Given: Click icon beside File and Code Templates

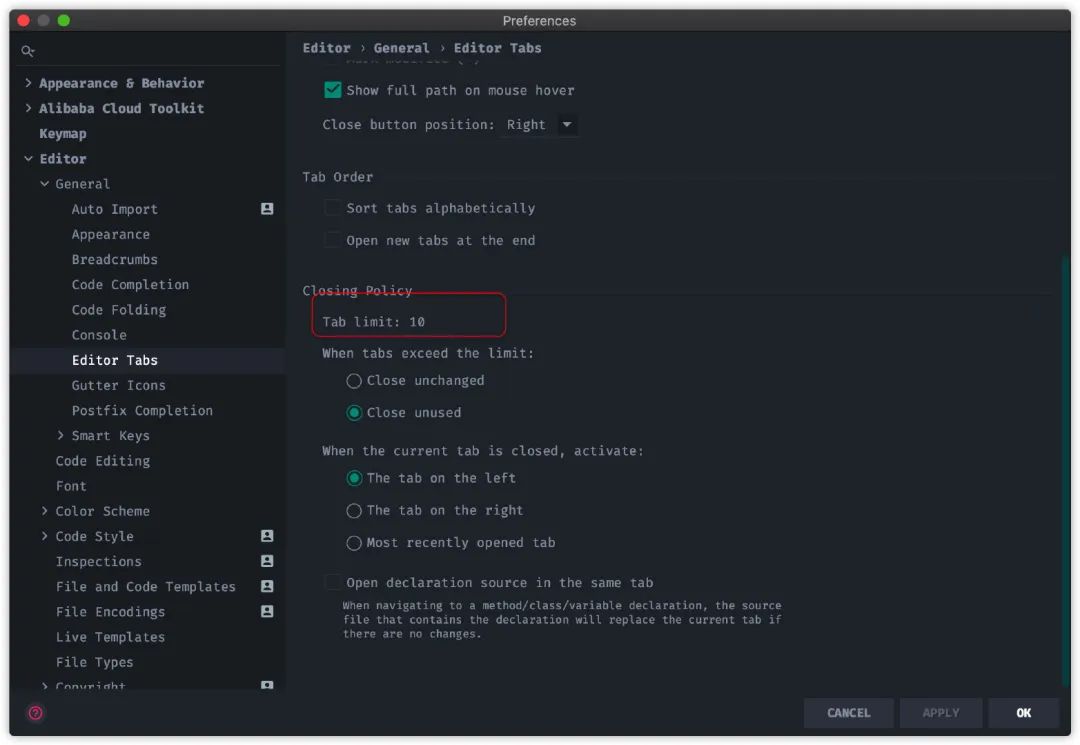Looking at the screenshot, I should click(x=267, y=586).
